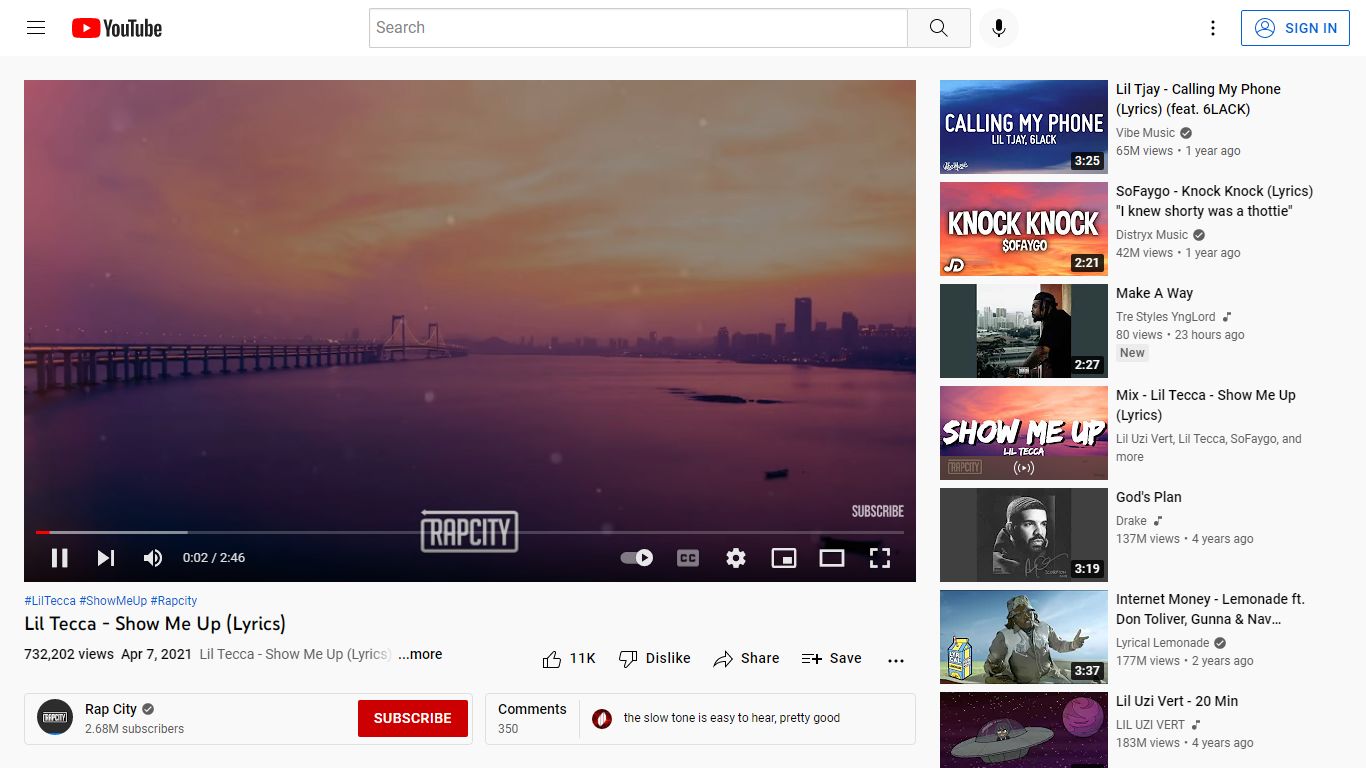Image resolution: width=1366 pixels, height=768 pixels.
Task: Toggle closed captions in player
Action: pyautogui.click(x=688, y=558)
